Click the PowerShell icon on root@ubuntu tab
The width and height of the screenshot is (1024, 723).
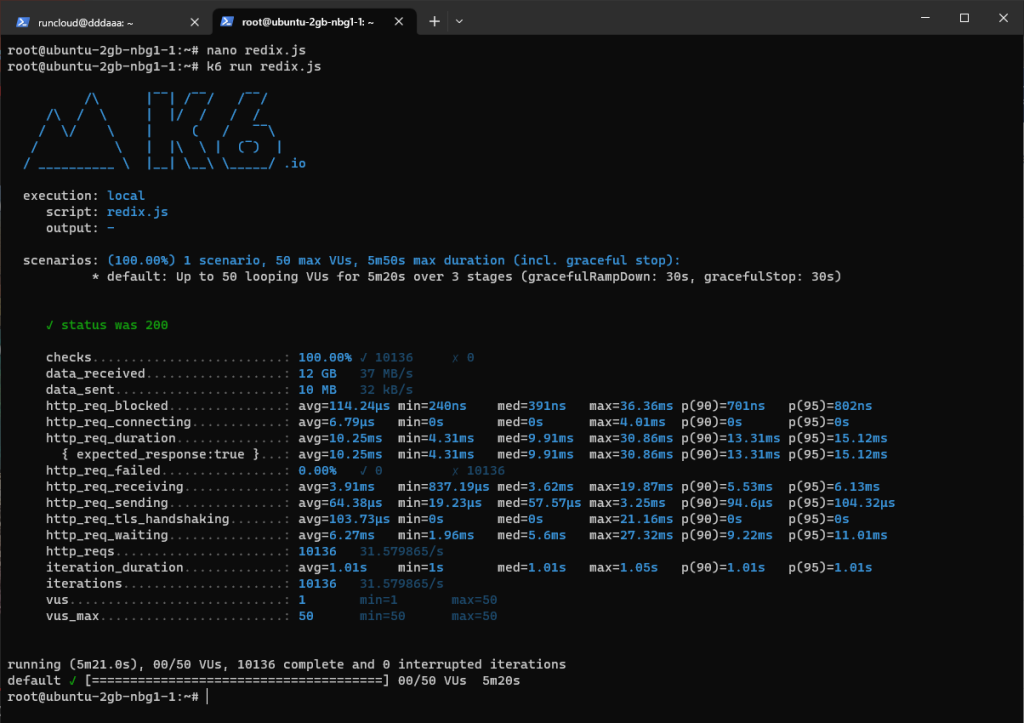pos(227,22)
